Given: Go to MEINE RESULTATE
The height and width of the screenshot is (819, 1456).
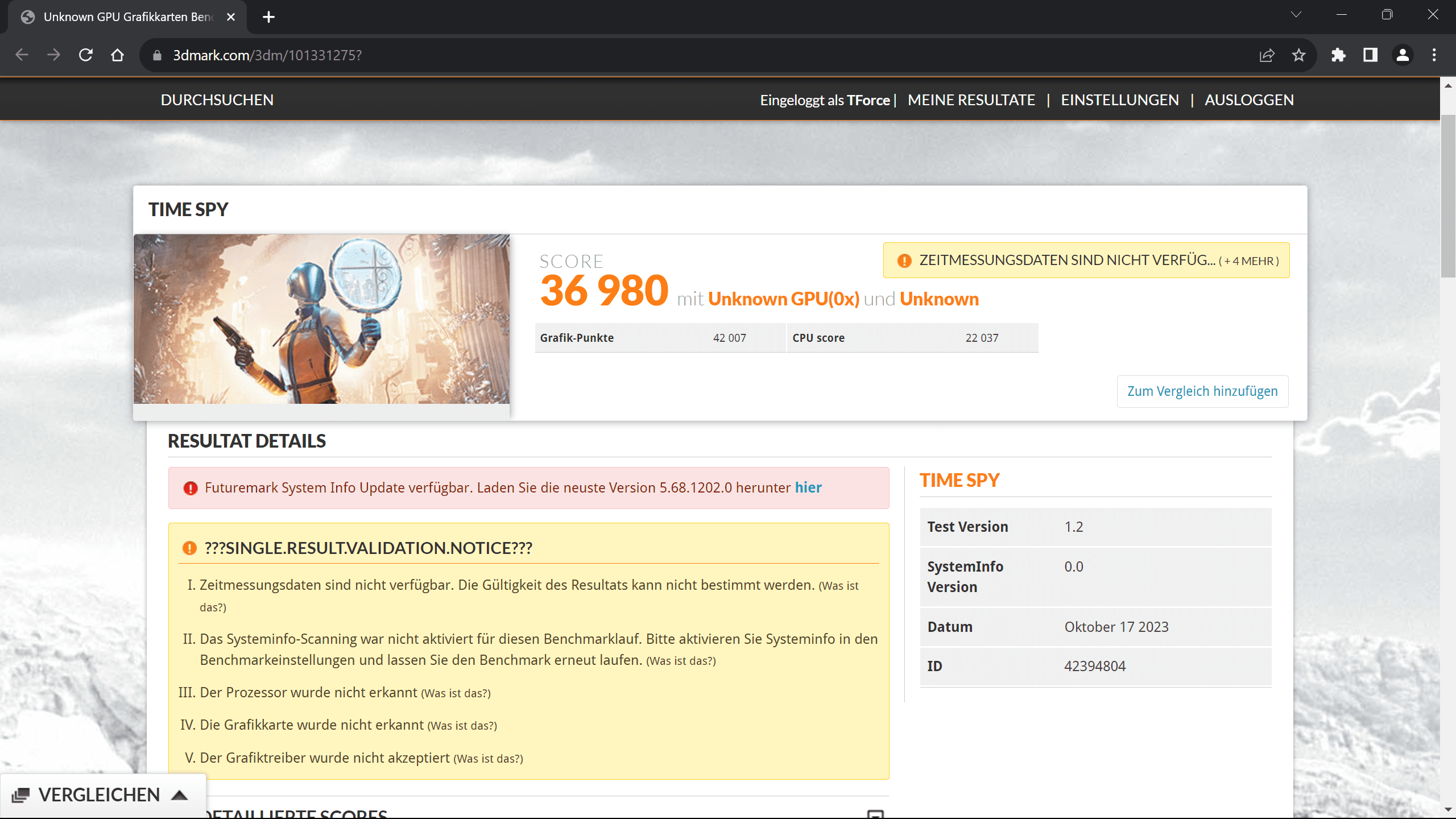Looking at the screenshot, I should point(971,100).
